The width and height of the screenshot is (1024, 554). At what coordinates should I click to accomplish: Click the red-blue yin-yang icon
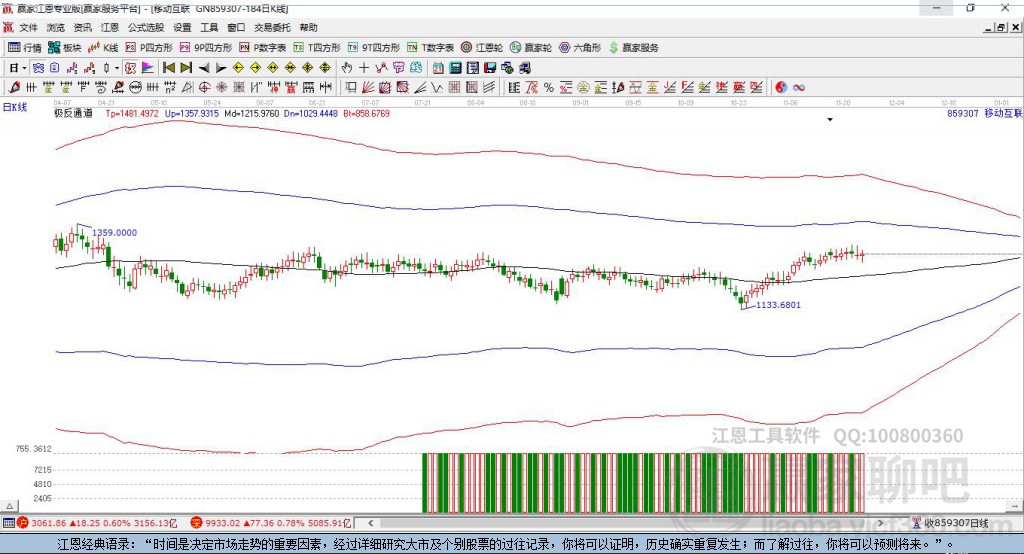click(781, 88)
